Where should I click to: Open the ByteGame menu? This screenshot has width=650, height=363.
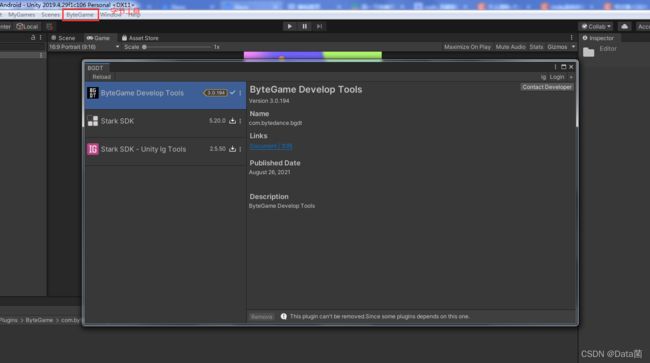click(x=80, y=15)
